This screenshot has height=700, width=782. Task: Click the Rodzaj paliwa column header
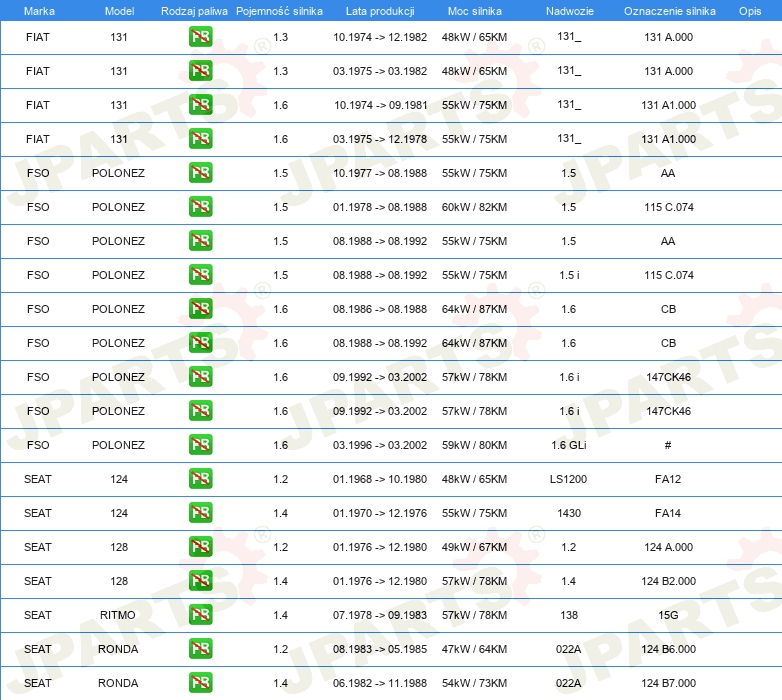194,11
